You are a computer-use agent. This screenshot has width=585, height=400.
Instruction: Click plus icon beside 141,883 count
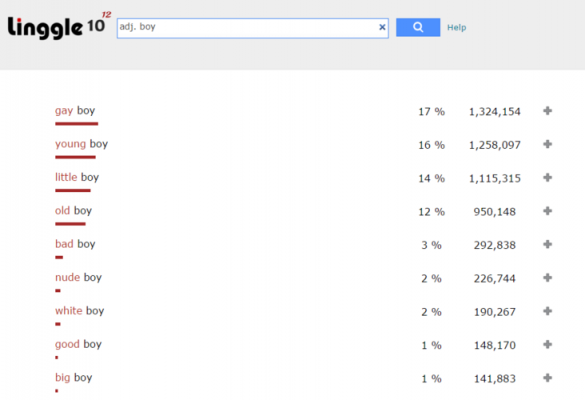point(547,378)
